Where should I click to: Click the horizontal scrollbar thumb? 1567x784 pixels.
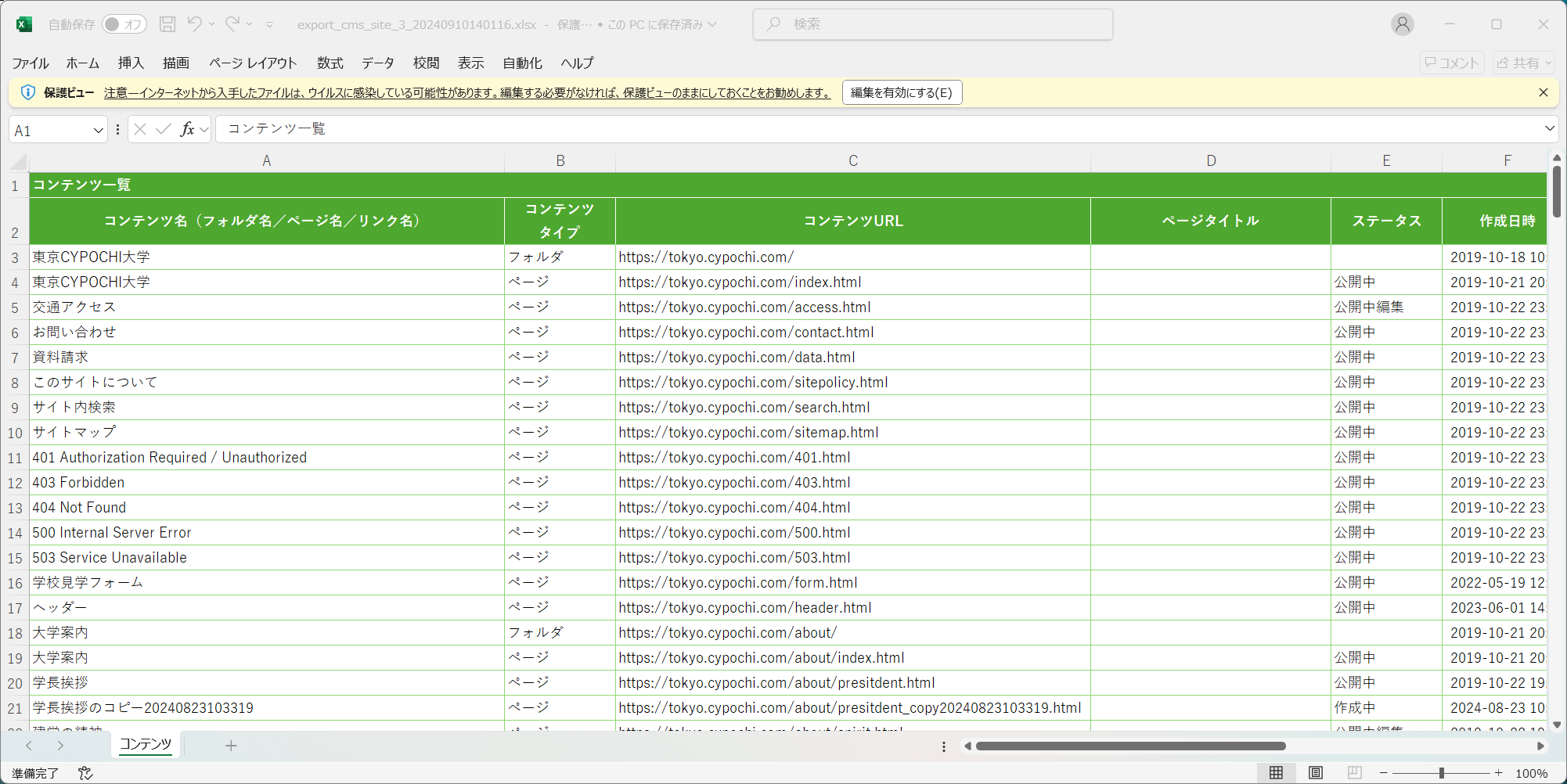[x=1130, y=746]
